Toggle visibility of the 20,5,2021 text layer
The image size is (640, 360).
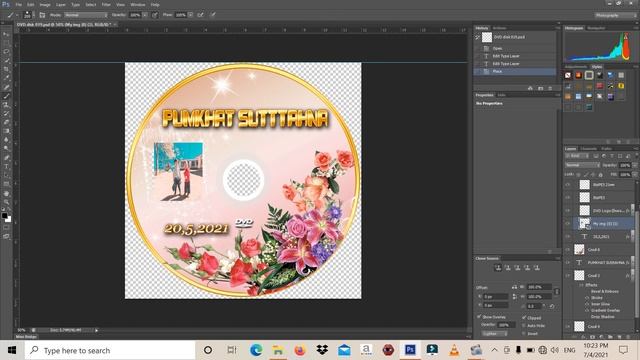[x=568, y=236]
